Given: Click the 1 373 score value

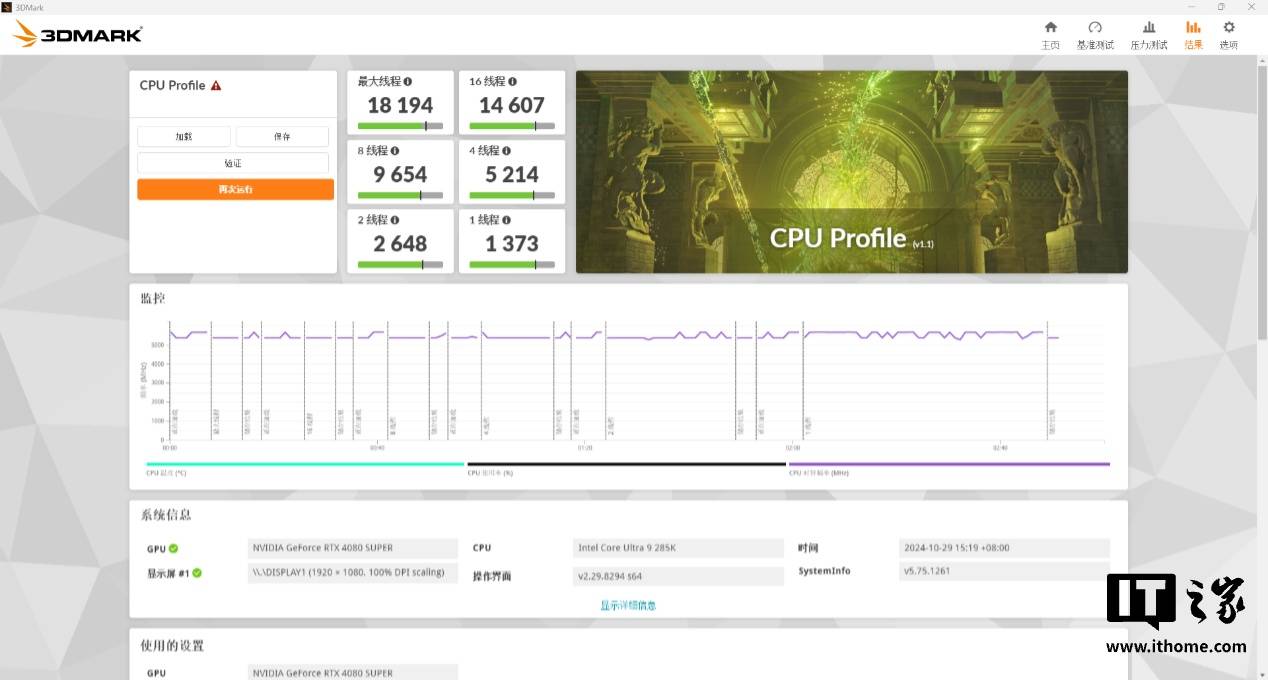Looking at the screenshot, I should tap(512, 243).
